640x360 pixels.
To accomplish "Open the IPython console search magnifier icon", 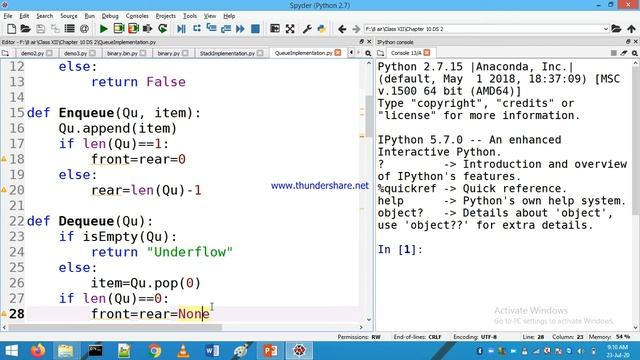I will pyautogui.click(x=635, y=53).
